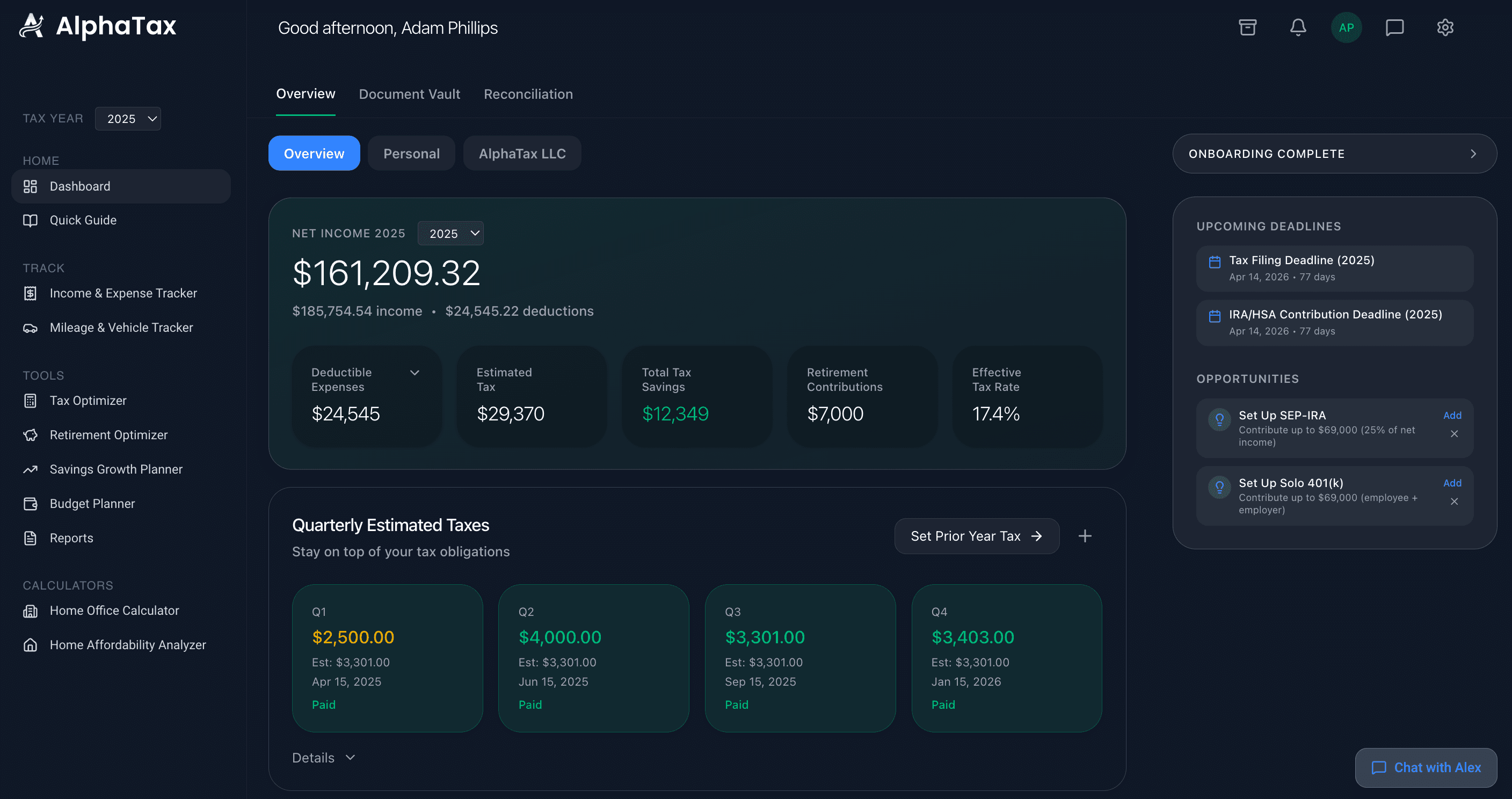Viewport: 1512px width, 799px height.
Task: Launch the Retirement Optimizer
Action: 108,434
